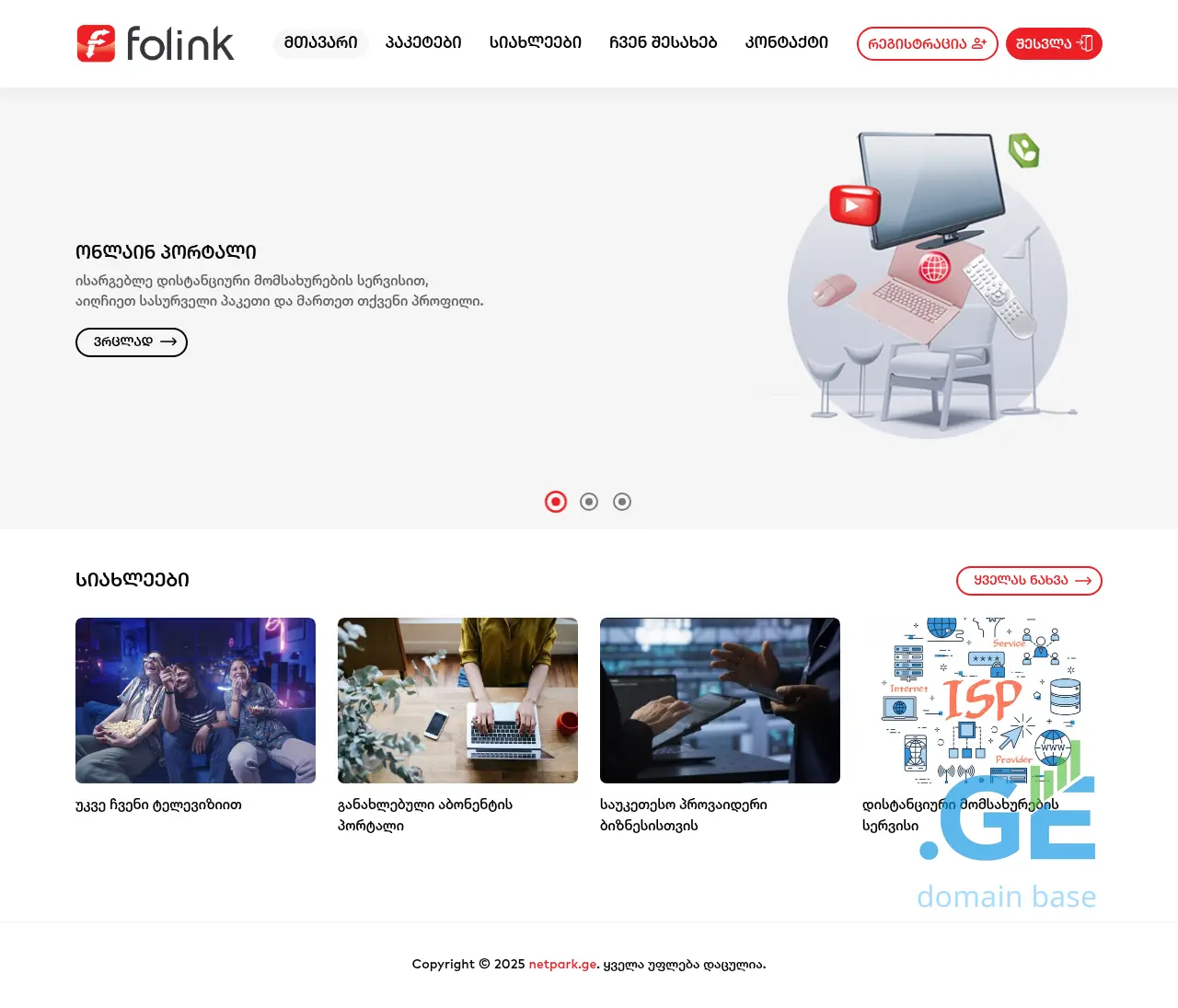The height and width of the screenshot is (1008, 1178).
Task: Open news article უკვე ჩვენი ტელევიზიით
Action: pos(158,805)
